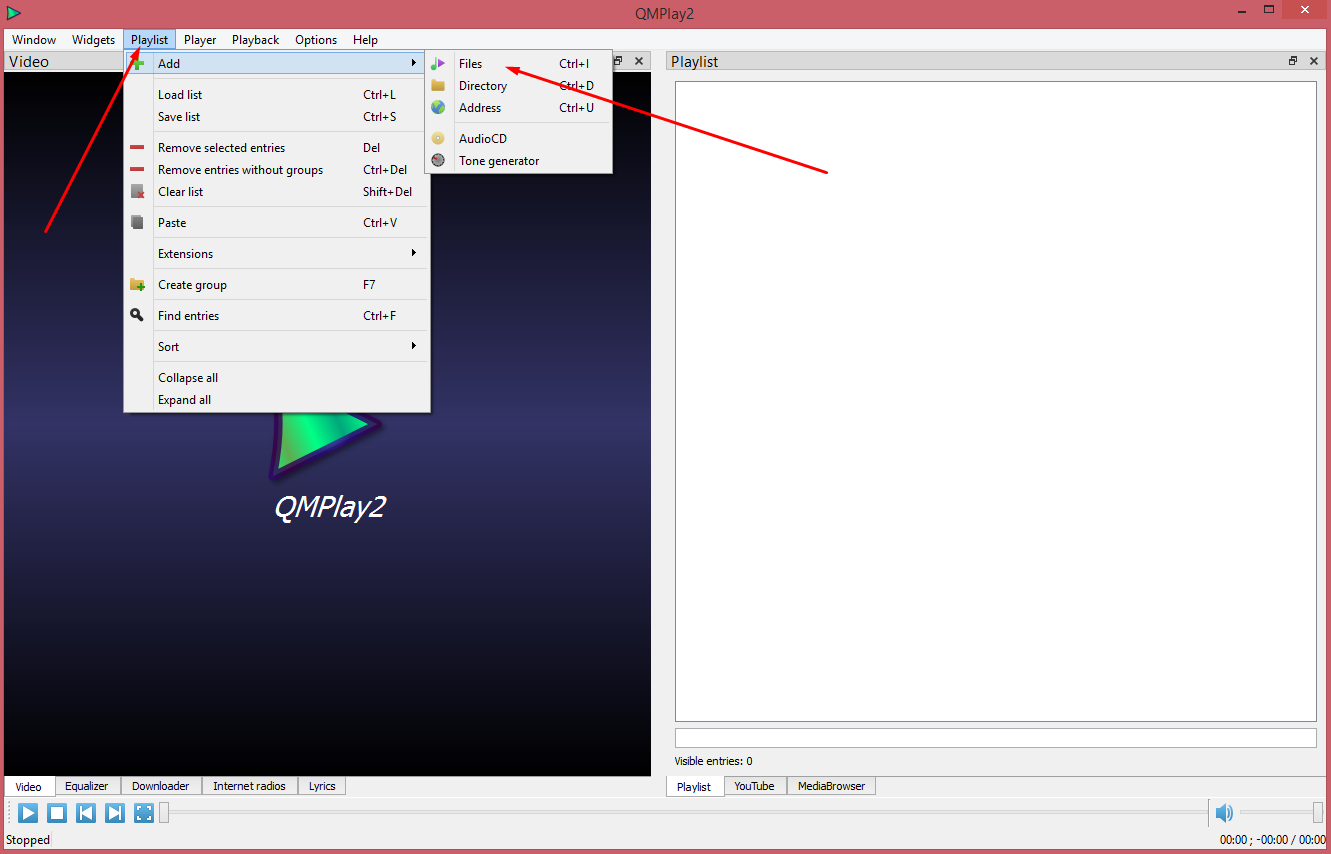Viewport: 1331px width, 854px height.
Task: Adjust the volume slider
Action: click(1281, 813)
